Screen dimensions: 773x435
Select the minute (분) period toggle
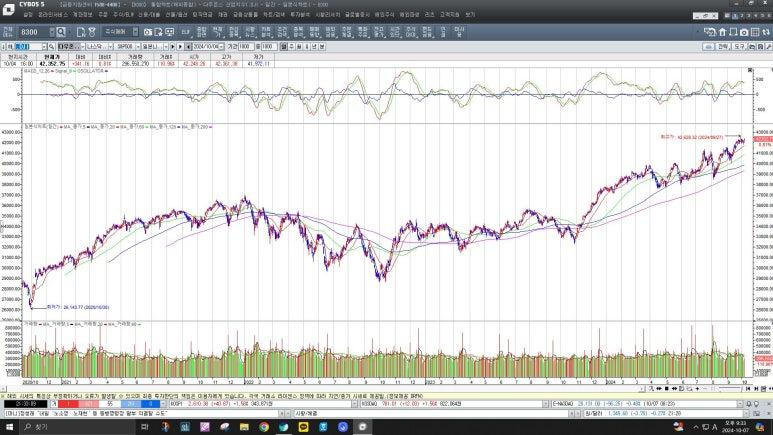tap(307, 46)
